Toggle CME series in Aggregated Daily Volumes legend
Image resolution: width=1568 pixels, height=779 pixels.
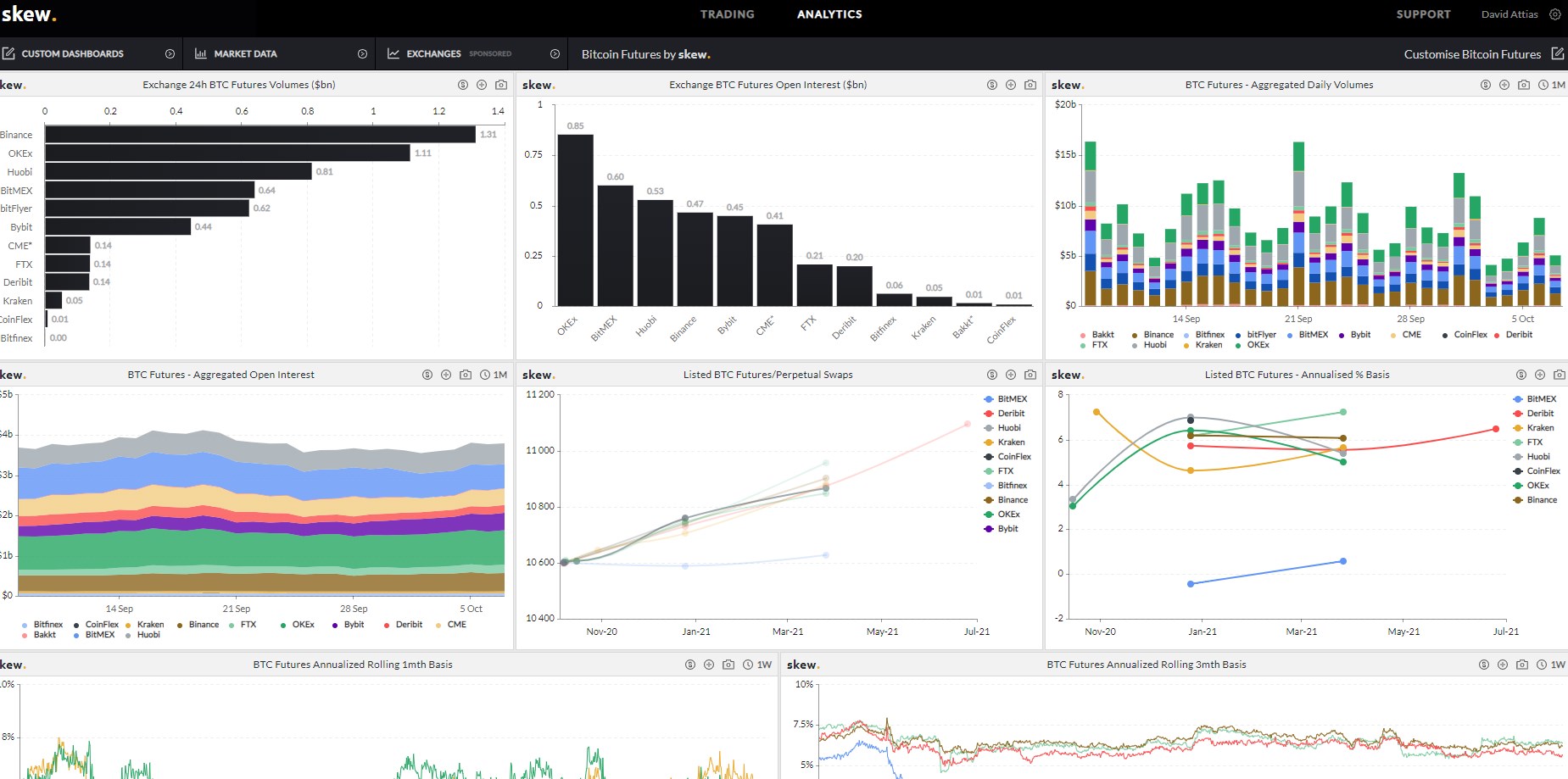1406,335
